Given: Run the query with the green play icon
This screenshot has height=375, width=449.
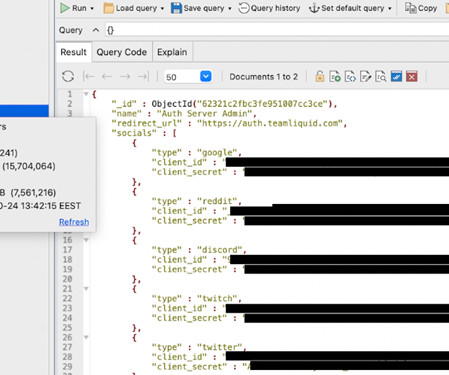Looking at the screenshot, I should click(x=65, y=8).
